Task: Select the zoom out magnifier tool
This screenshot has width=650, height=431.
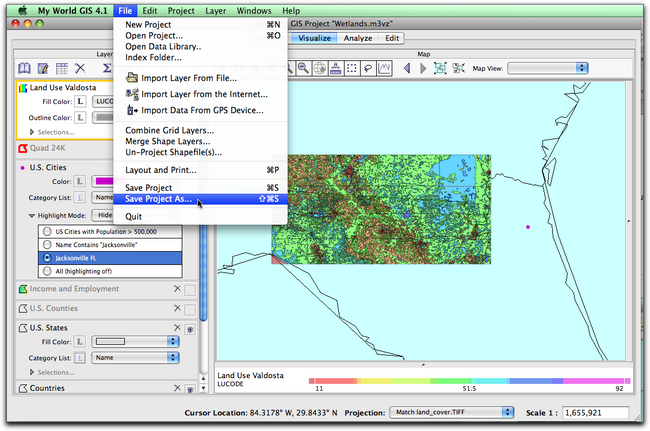Action: pyautogui.click(x=304, y=68)
